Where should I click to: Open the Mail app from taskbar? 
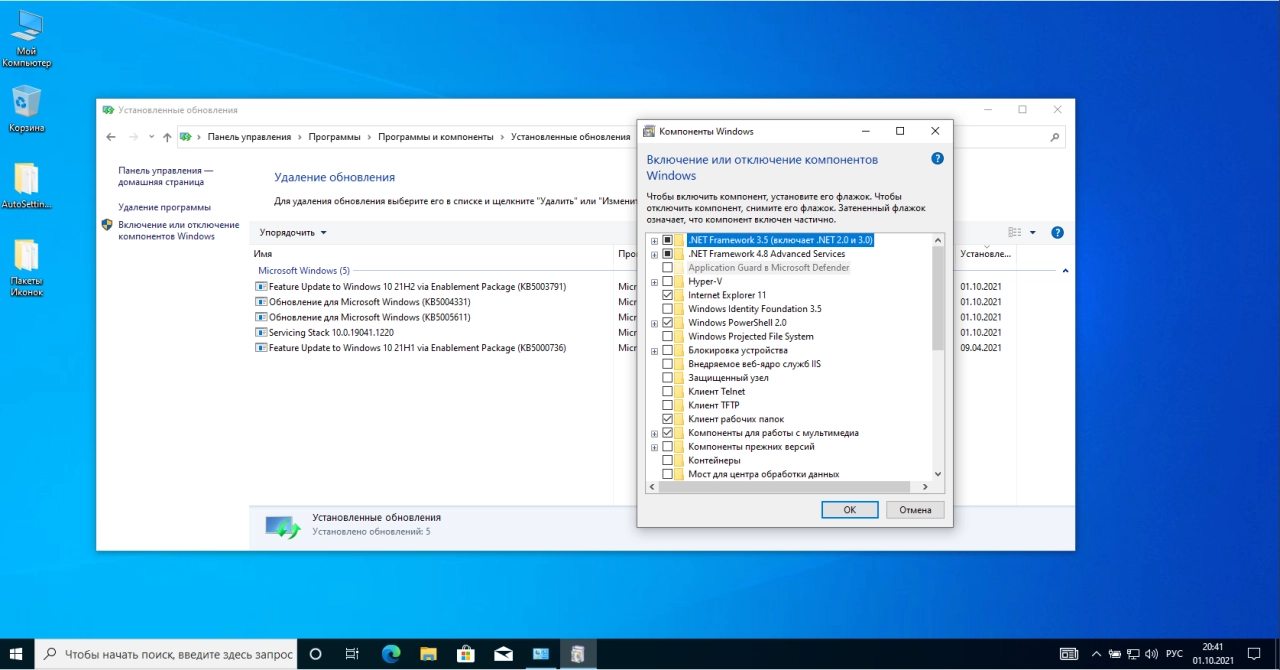point(503,654)
